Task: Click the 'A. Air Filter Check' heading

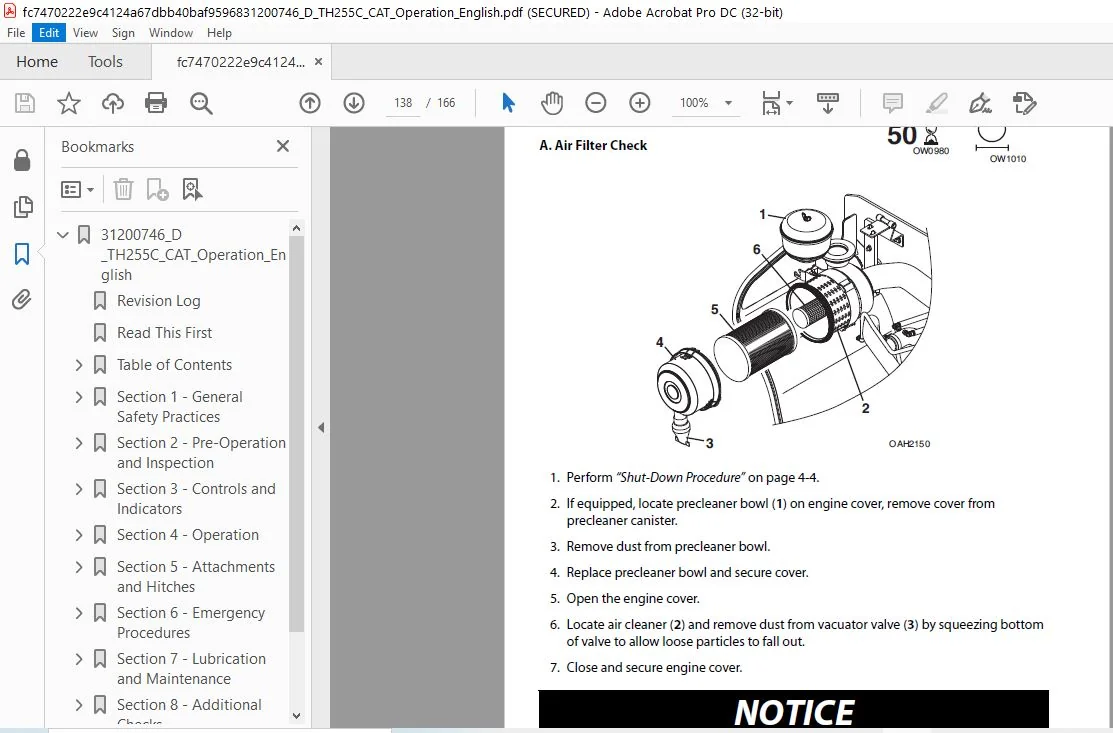Action: (593, 145)
